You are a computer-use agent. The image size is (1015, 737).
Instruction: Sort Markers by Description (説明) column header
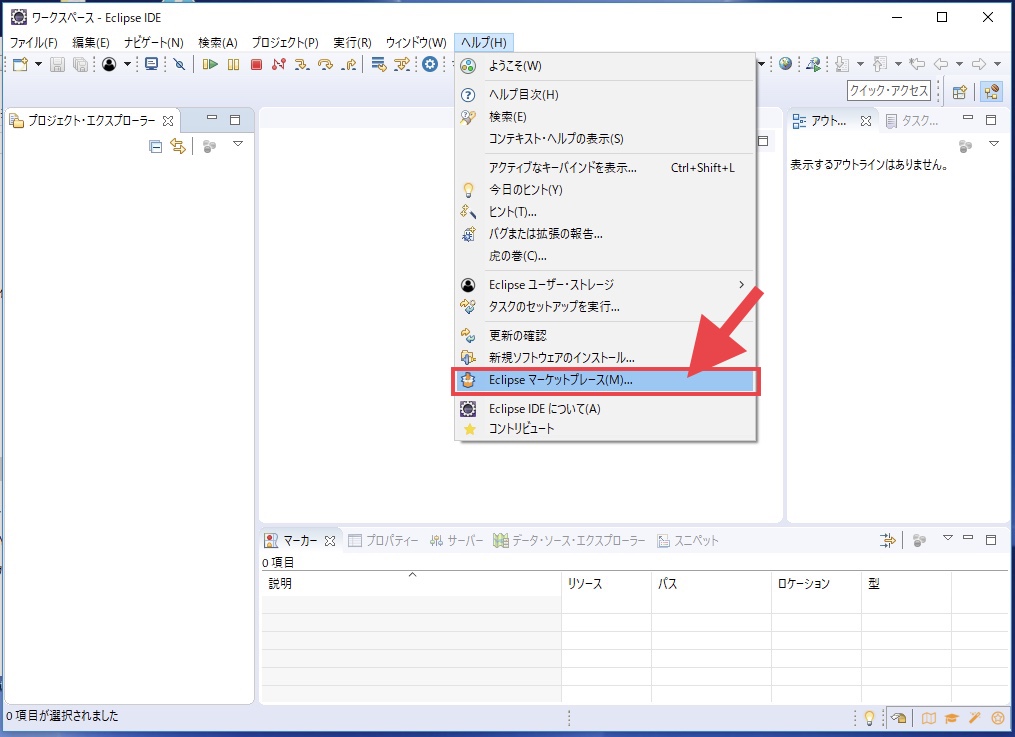click(x=411, y=584)
